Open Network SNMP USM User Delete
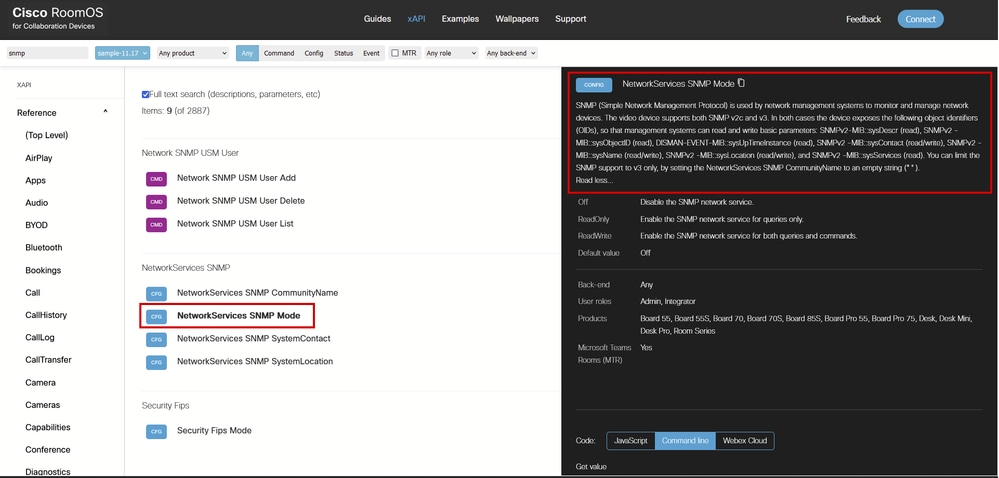Viewport: 999px width, 478px height. [241, 201]
